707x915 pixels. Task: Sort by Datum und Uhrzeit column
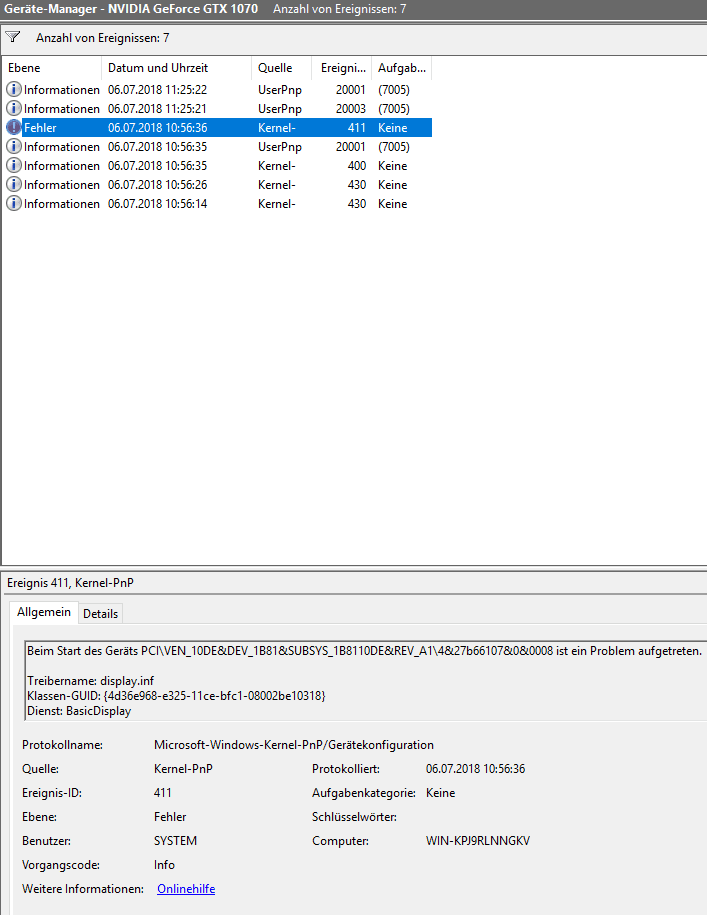point(176,68)
